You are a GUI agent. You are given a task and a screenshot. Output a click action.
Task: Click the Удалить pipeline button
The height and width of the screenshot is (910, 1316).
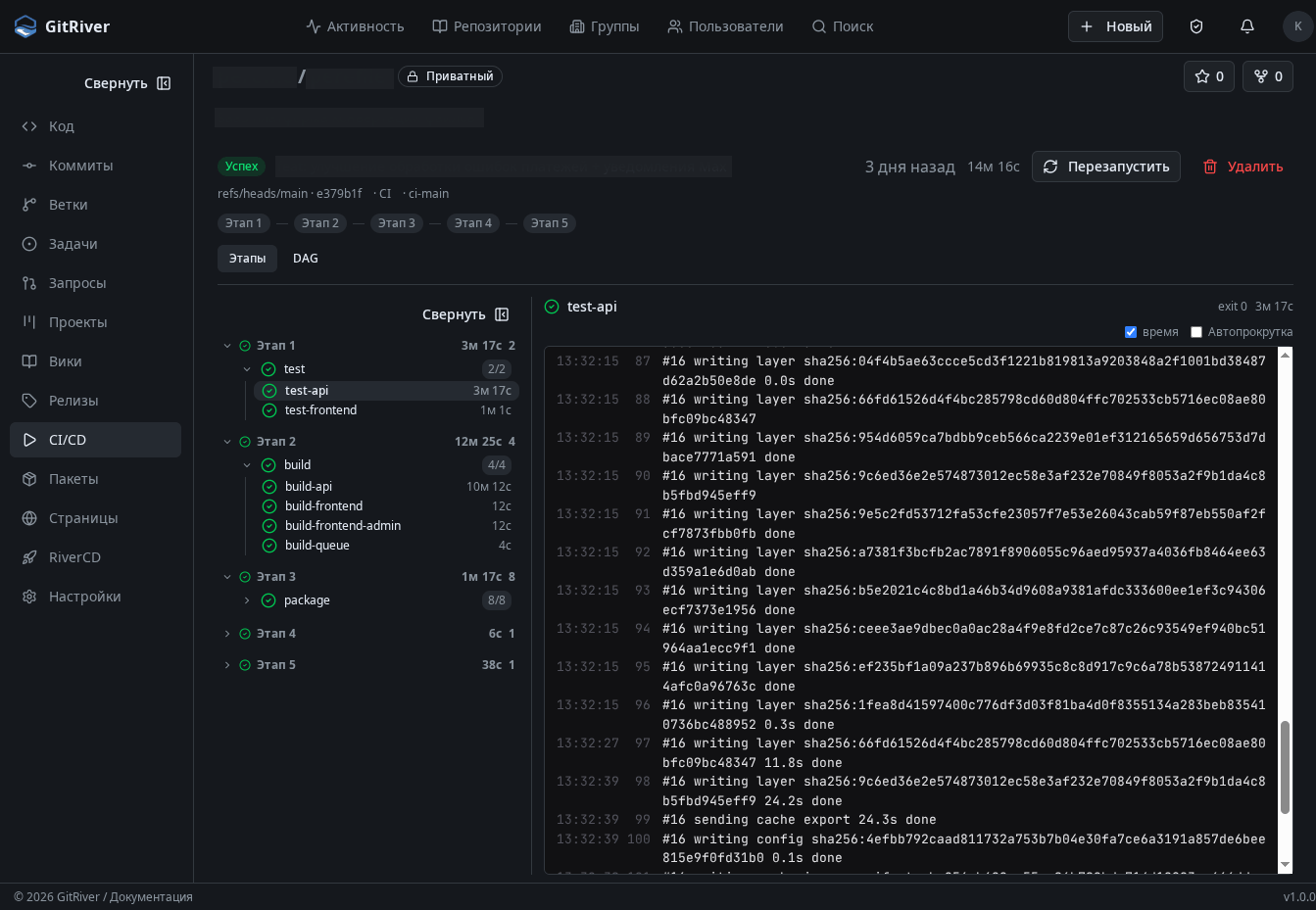(1243, 167)
